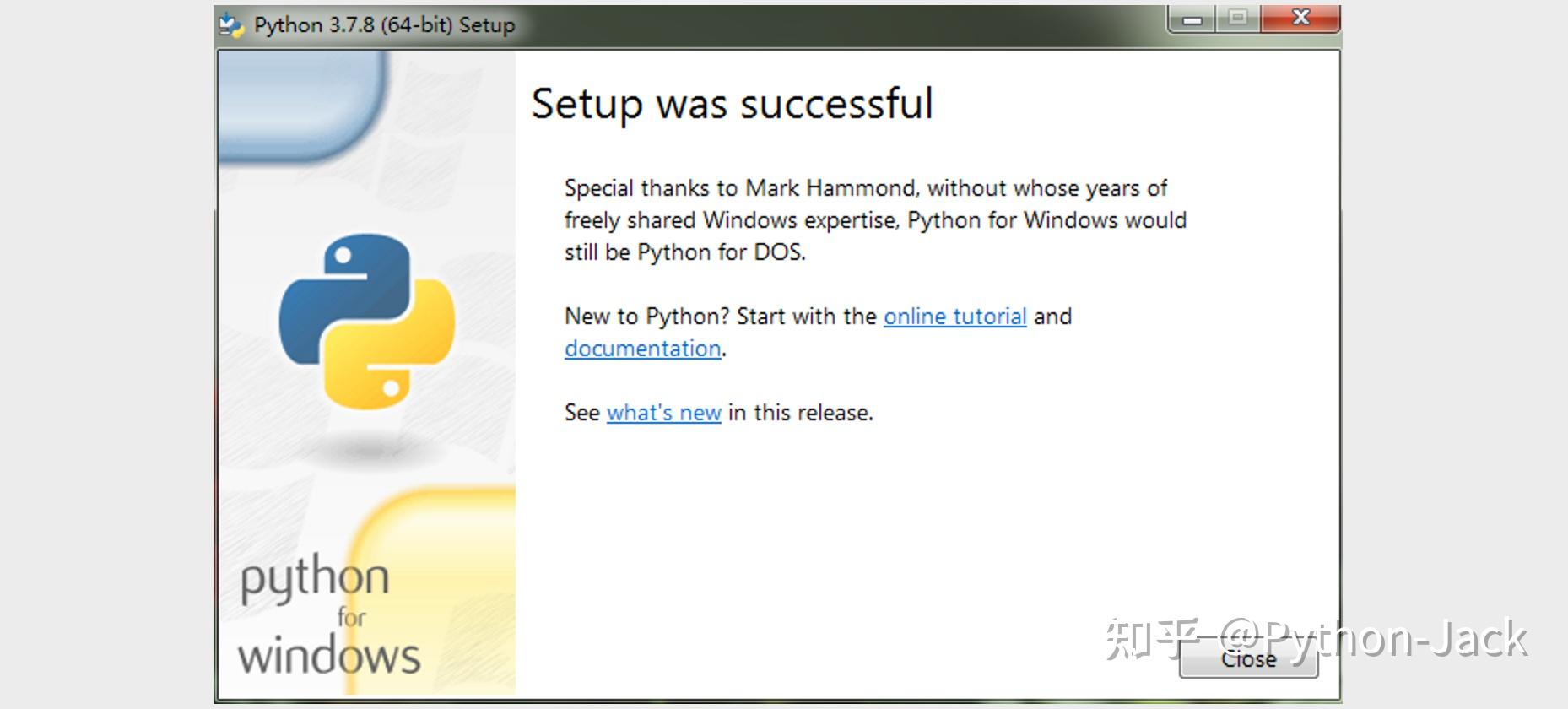
Task: Minimize the Python Setup window
Action: (1192, 19)
